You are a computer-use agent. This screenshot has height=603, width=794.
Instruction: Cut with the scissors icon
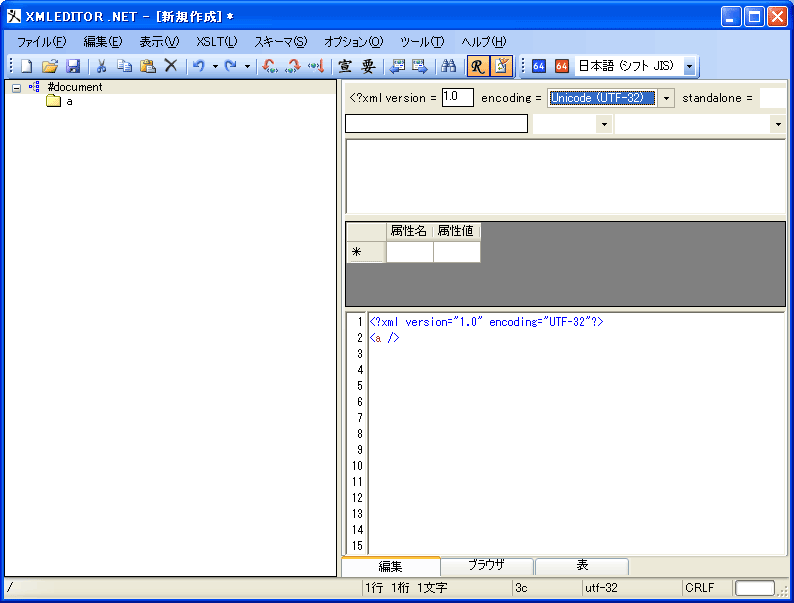pyautogui.click(x=101, y=66)
